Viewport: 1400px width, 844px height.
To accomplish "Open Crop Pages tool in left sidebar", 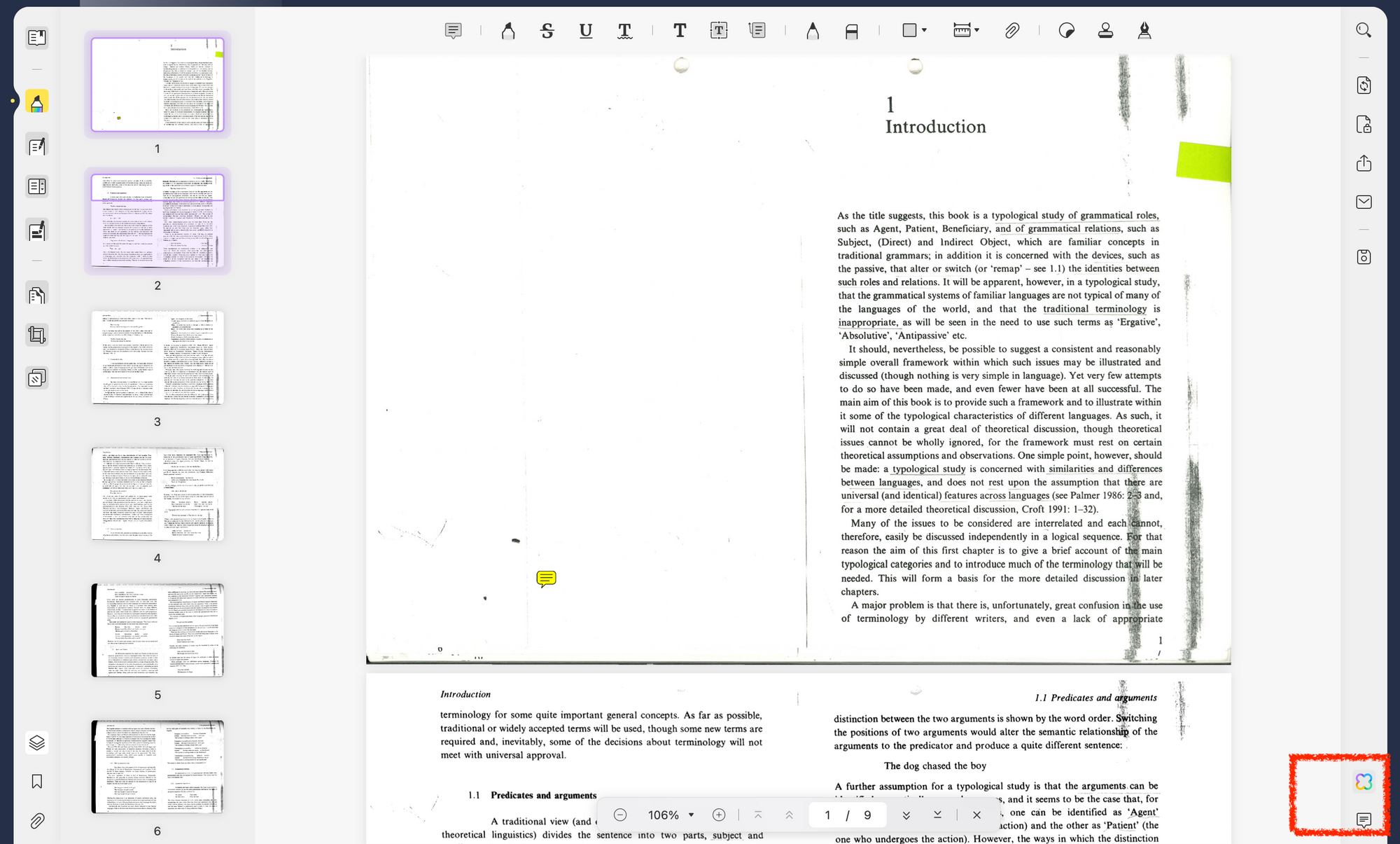I will [x=37, y=335].
